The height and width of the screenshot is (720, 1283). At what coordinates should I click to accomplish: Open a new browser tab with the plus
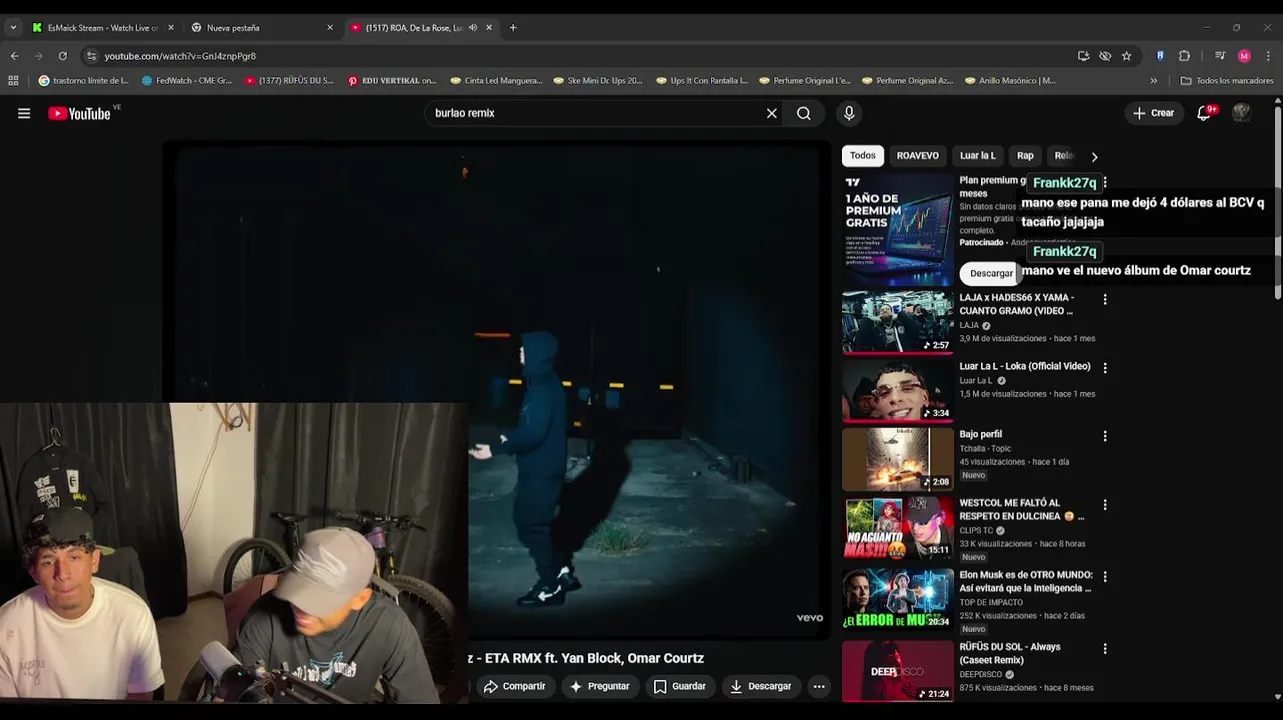tap(513, 27)
